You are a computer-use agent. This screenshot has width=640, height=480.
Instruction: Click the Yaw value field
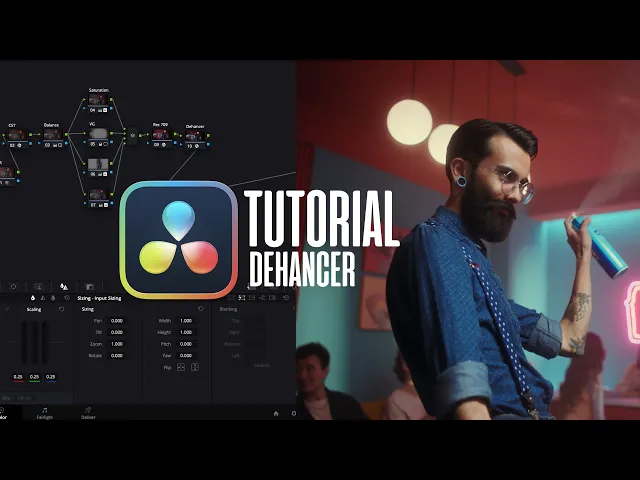pyautogui.click(x=186, y=356)
